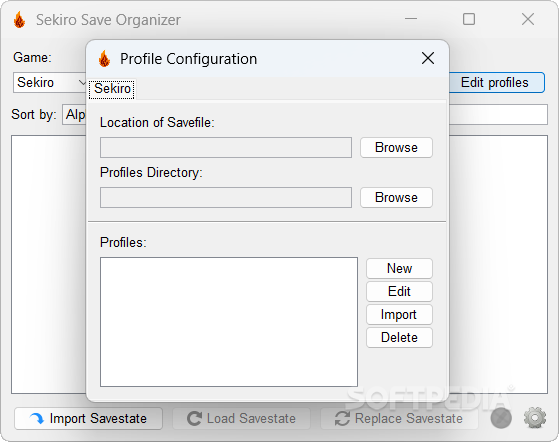Click inside the Profiles list box

click(229, 322)
